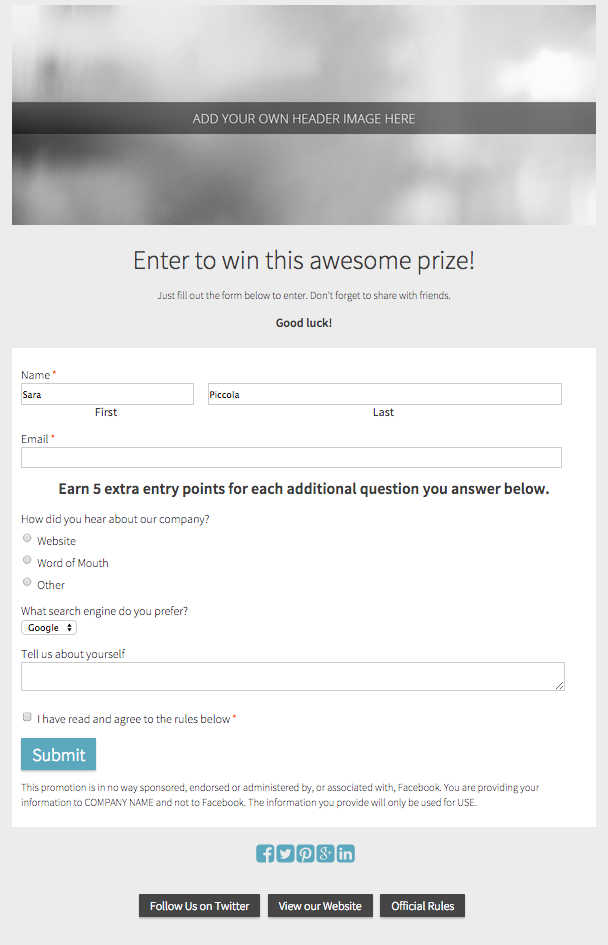
Task: Click the First name field containing Sara
Action: coord(107,393)
